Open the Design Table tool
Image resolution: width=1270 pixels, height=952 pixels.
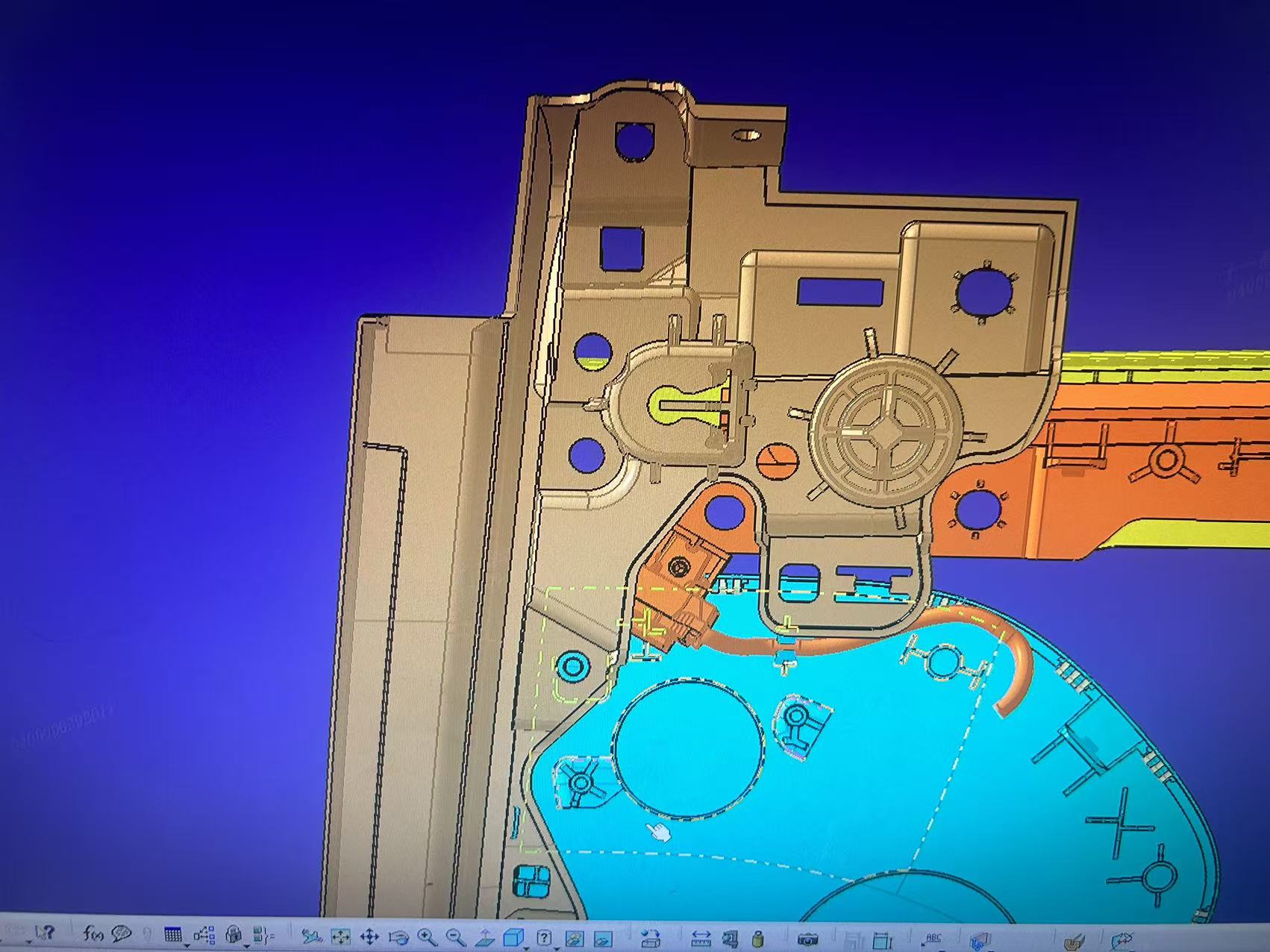(x=173, y=935)
